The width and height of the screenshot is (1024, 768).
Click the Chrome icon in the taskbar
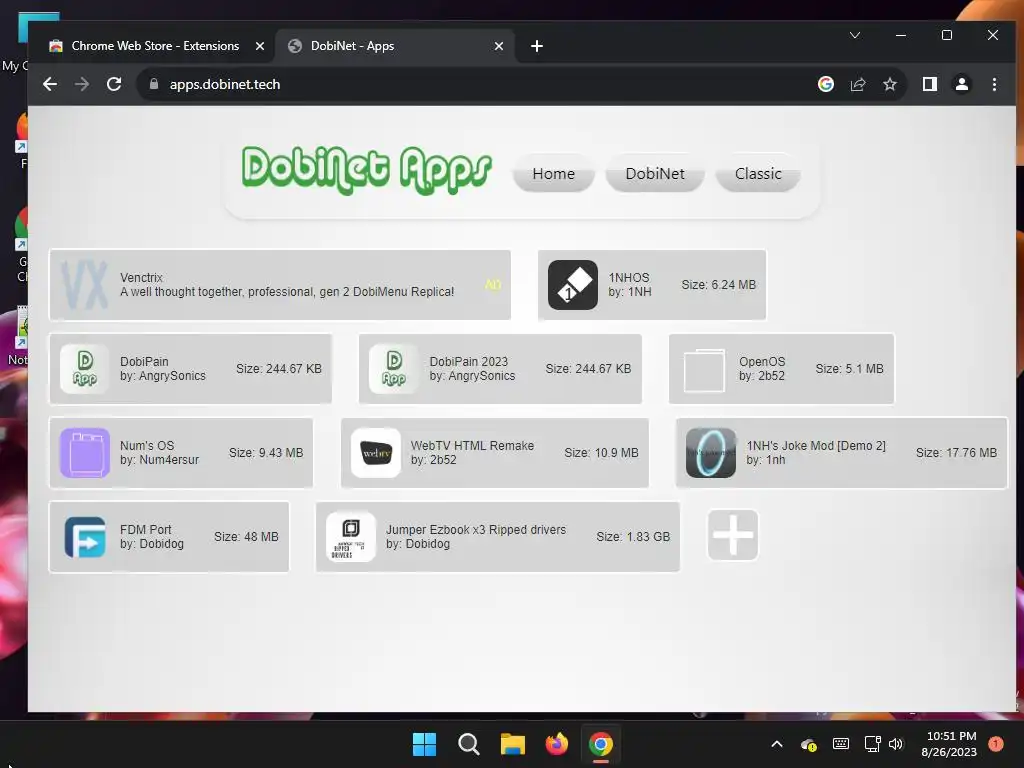coord(601,744)
